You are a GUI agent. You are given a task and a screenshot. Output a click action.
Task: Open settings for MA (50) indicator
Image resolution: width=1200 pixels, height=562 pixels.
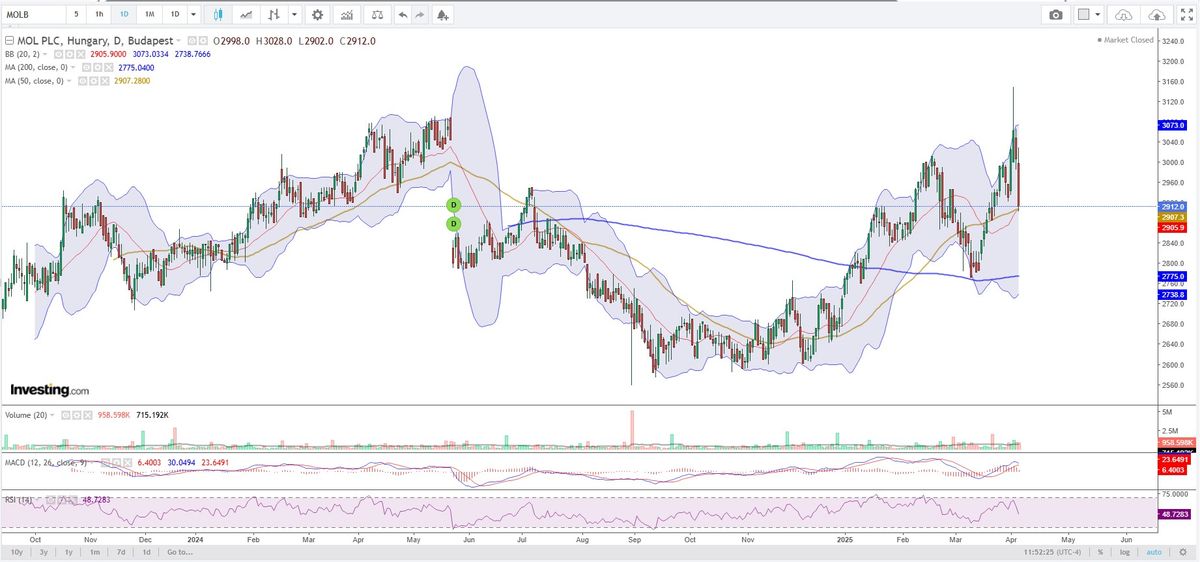(x=93, y=81)
